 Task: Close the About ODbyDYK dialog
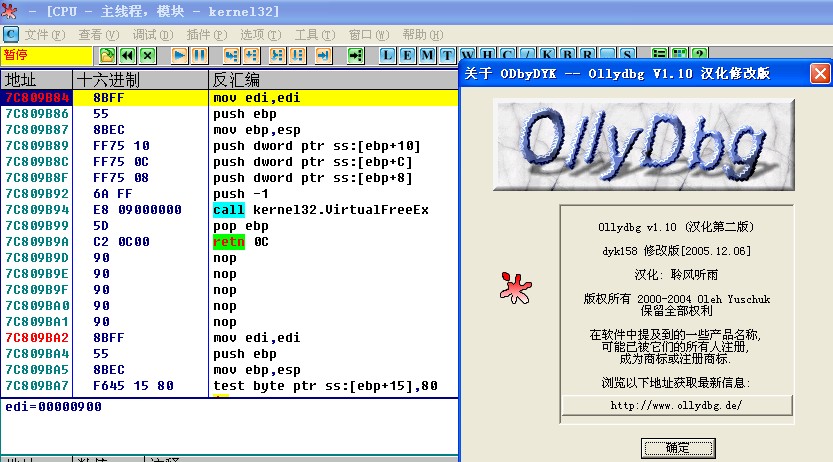820,73
